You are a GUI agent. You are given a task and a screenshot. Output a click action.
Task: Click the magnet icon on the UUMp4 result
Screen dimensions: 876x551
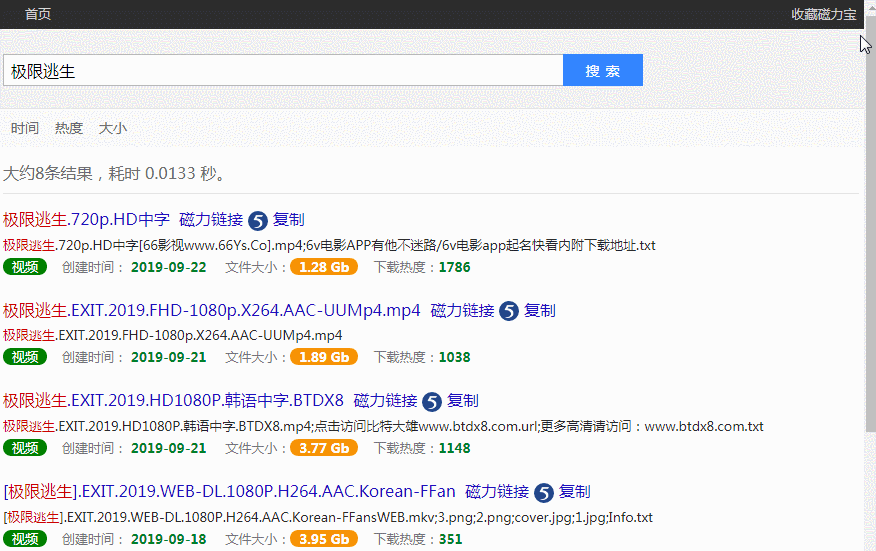pos(509,312)
